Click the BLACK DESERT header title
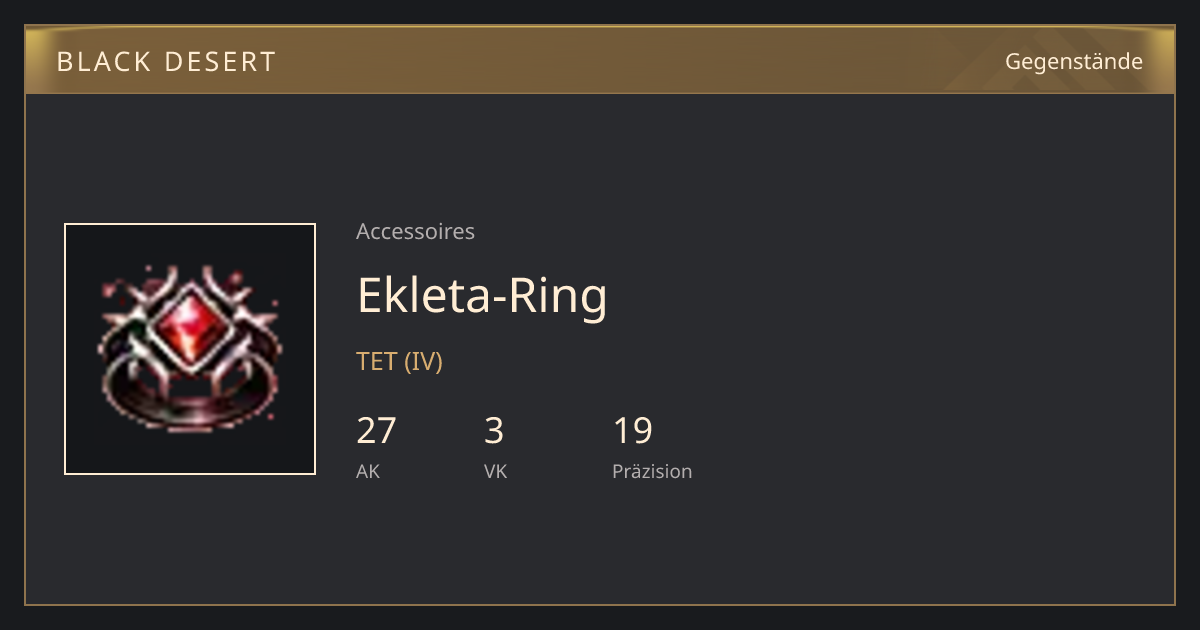1200x630 pixels. tap(166, 62)
